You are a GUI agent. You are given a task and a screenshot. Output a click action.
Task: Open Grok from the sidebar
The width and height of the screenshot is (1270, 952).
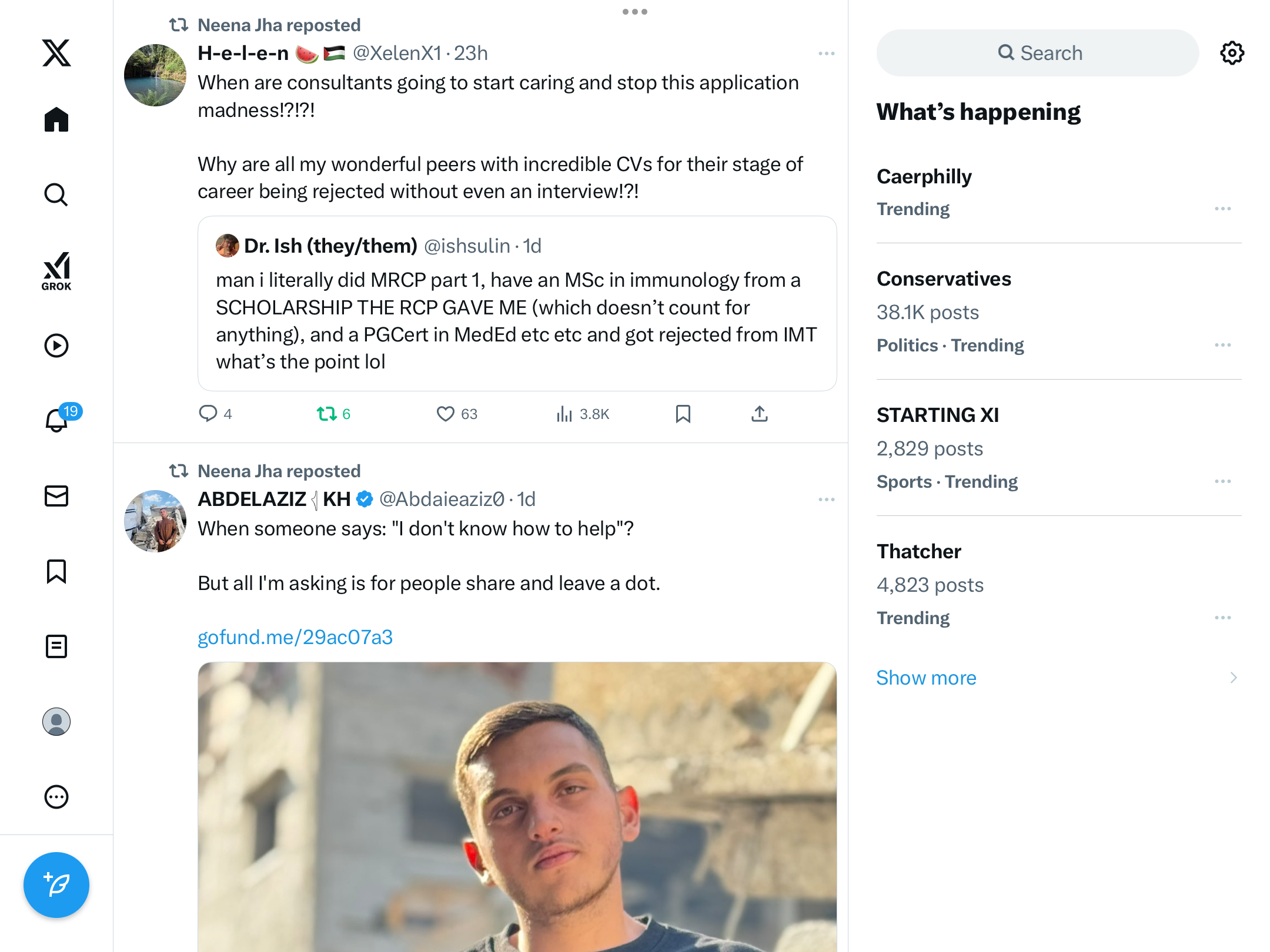pyautogui.click(x=56, y=271)
